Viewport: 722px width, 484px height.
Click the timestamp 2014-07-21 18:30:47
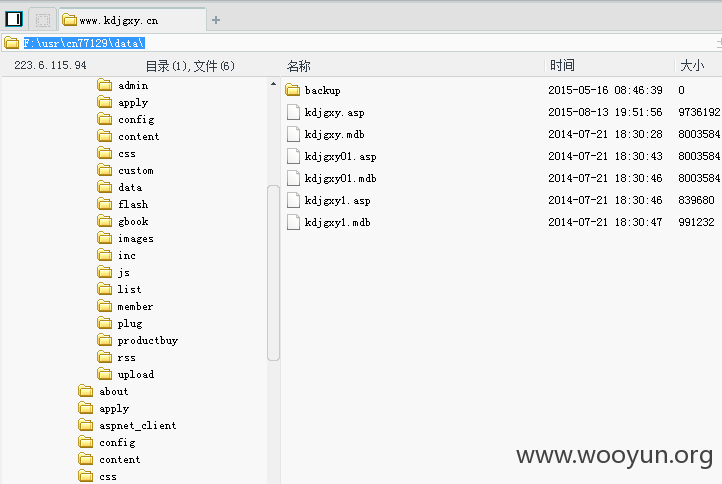605,222
